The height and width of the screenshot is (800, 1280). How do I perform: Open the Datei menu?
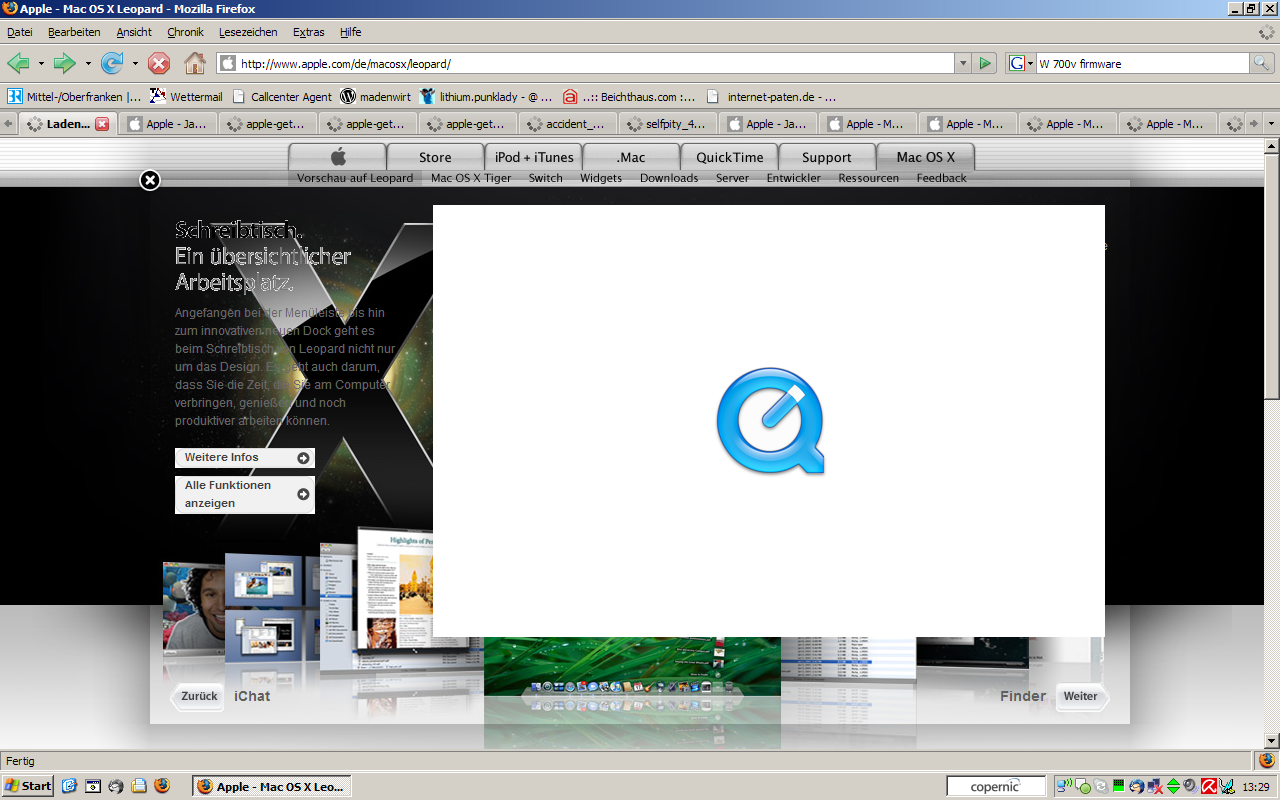pos(20,32)
